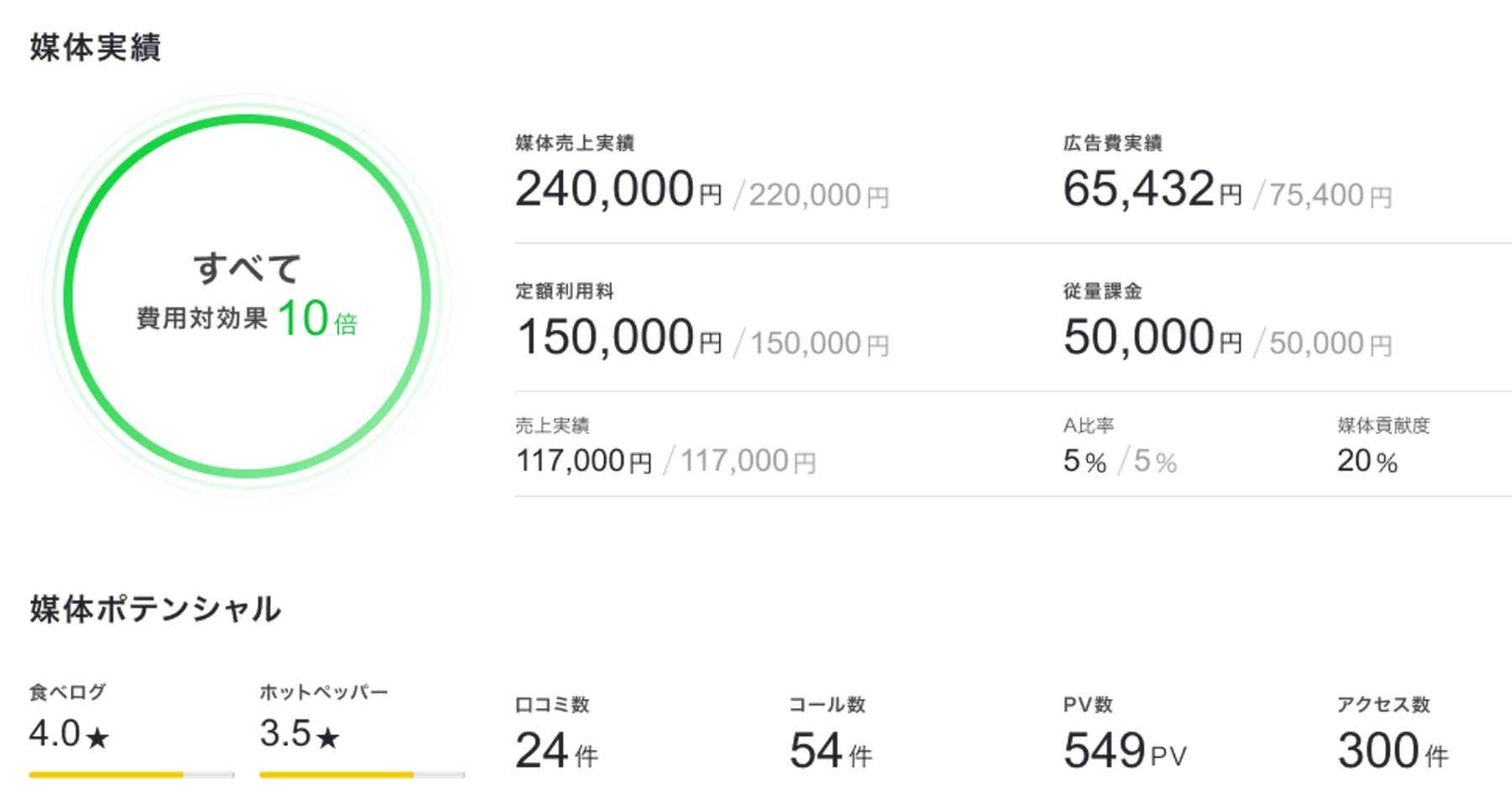Click the star icon beside the 3.5 rating

click(x=328, y=738)
